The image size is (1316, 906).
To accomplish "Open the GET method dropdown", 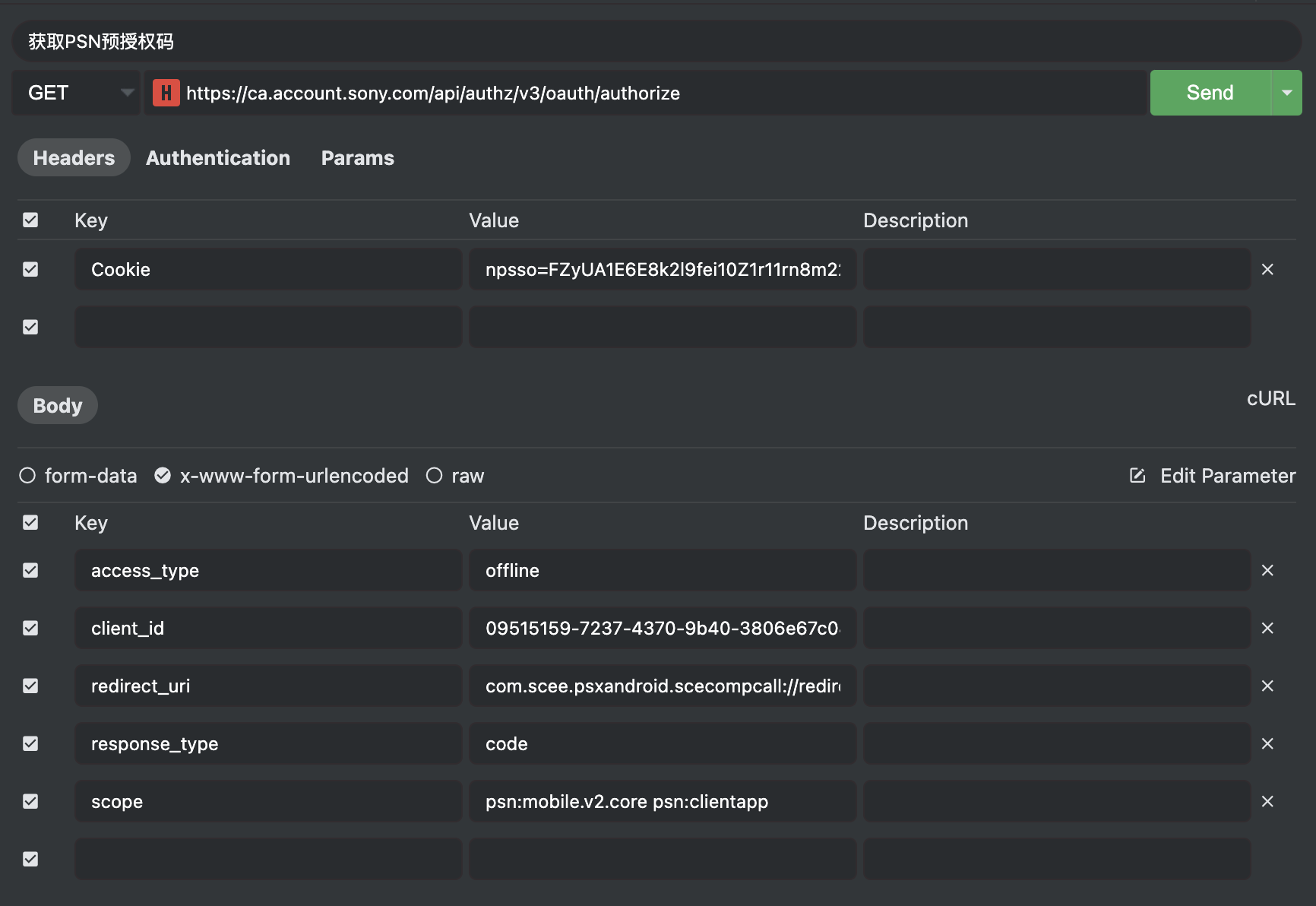I will (x=76, y=93).
